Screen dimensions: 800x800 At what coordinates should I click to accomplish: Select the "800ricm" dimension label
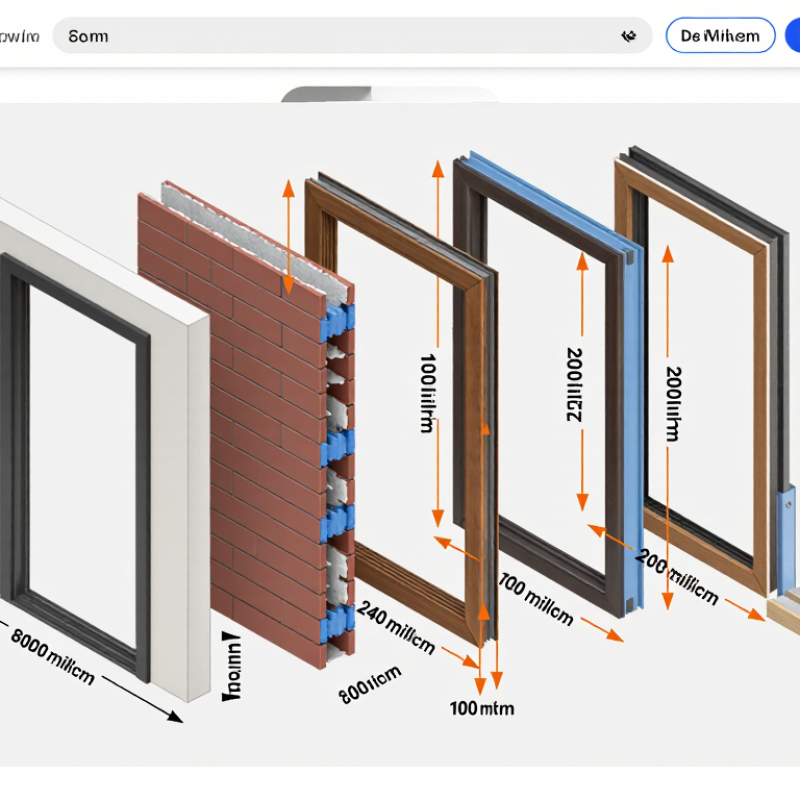370,685
